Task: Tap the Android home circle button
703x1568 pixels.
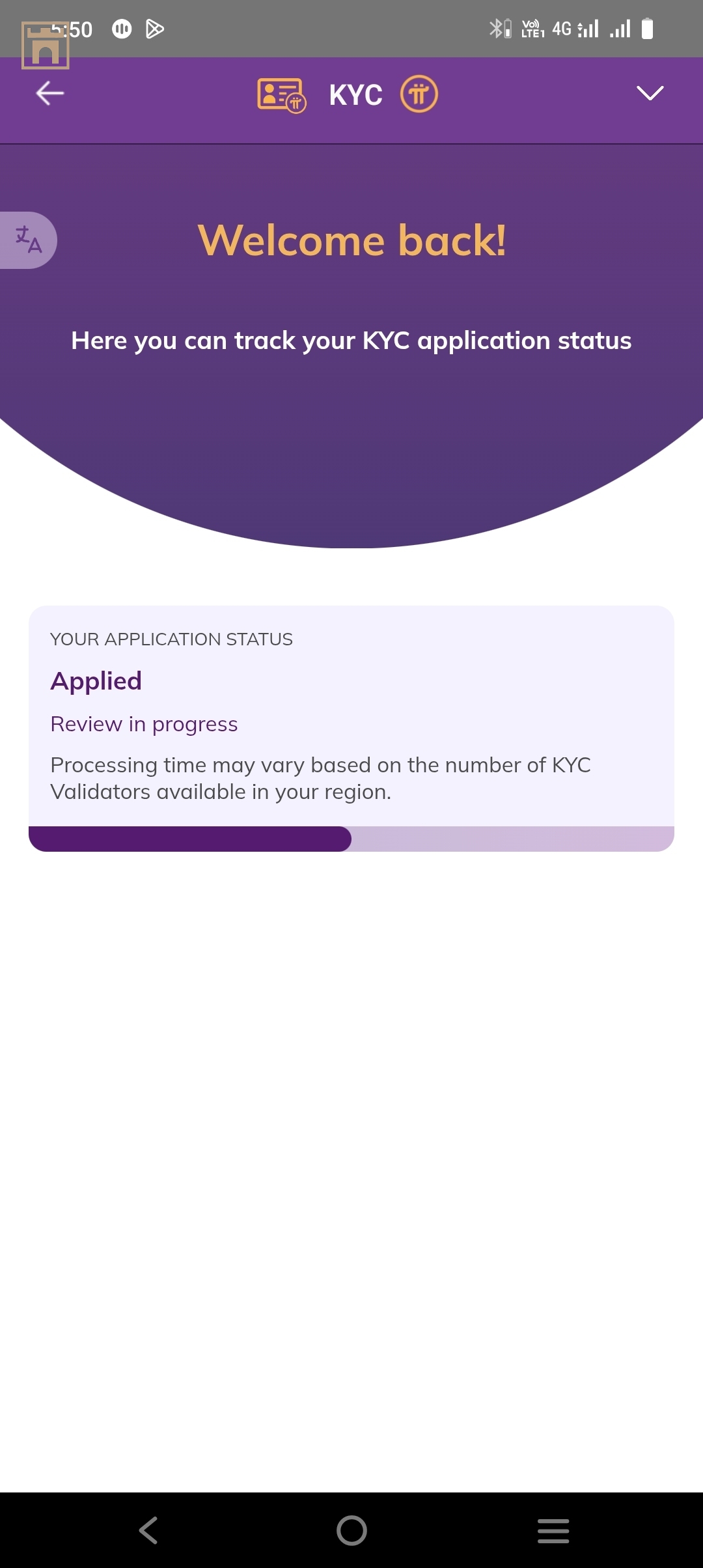Action: click(351, 1530)
